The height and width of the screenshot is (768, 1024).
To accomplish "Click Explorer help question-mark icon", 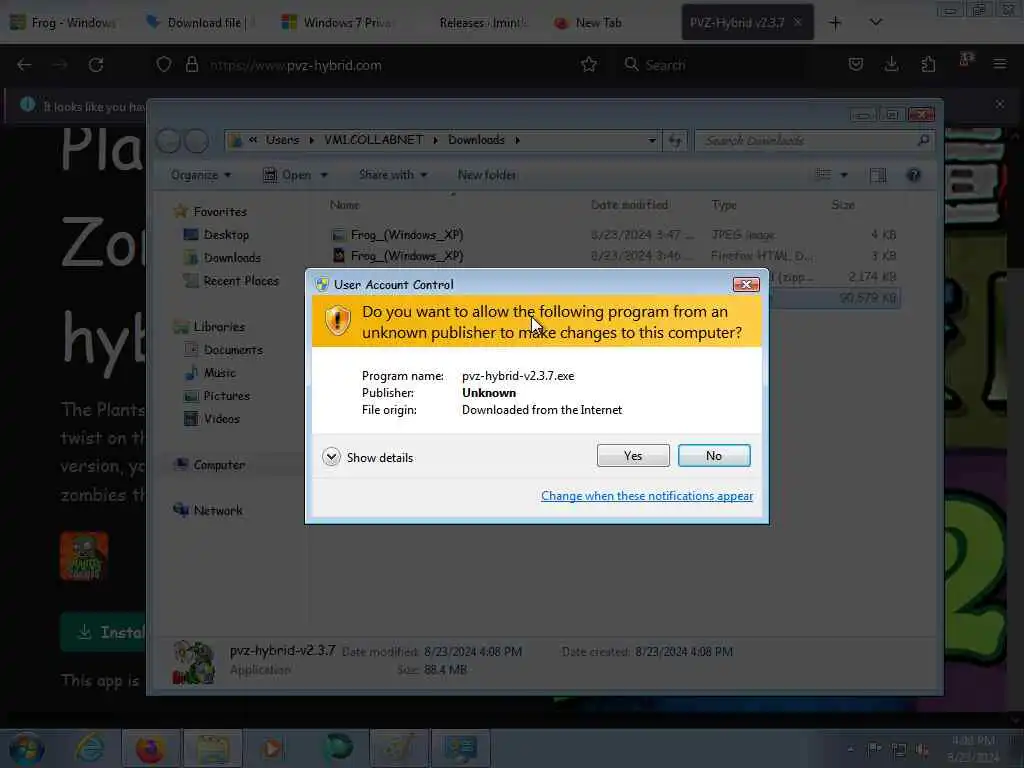I will point(914,175).
